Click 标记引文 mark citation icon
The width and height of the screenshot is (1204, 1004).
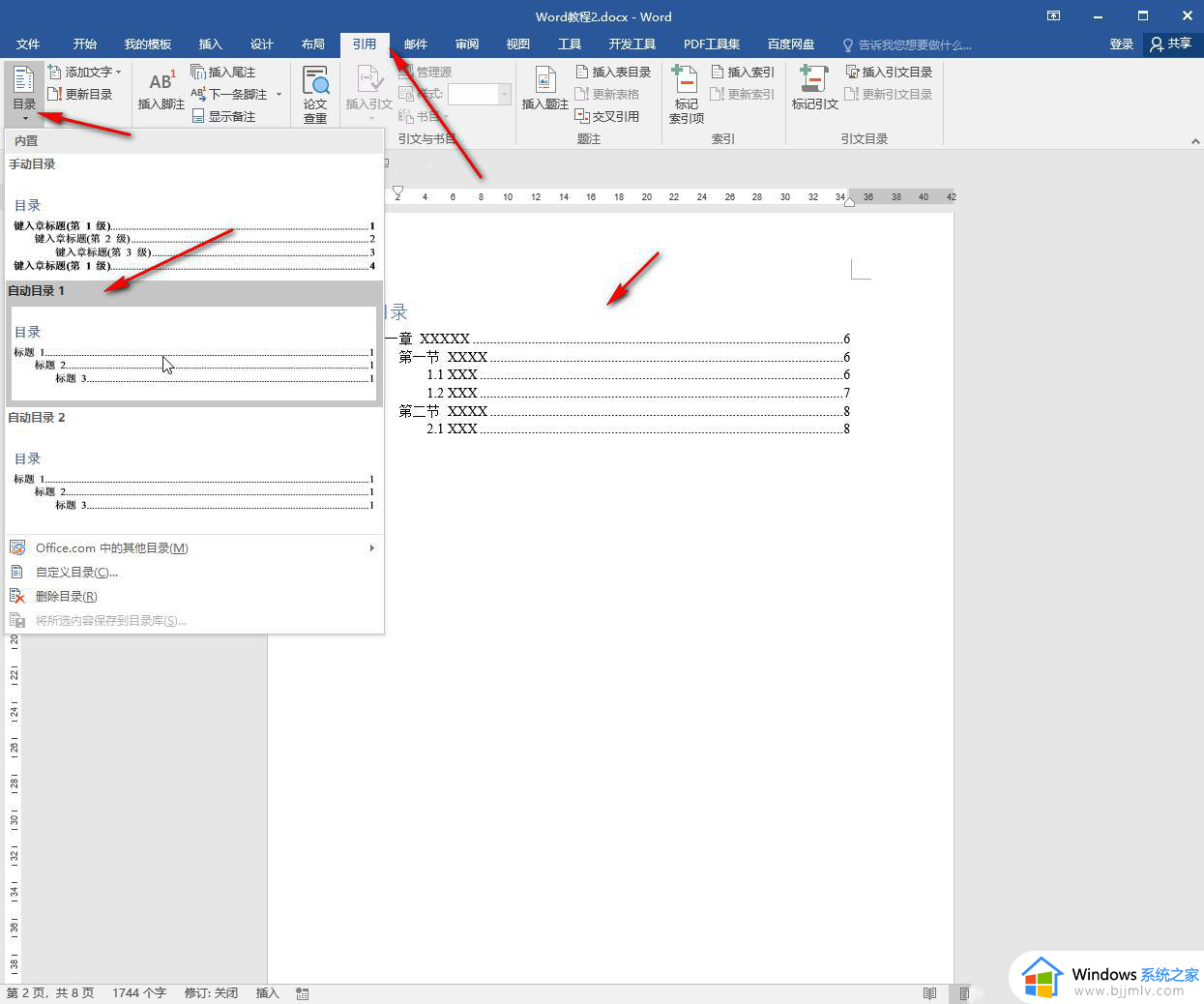click(x=814, y=78)
